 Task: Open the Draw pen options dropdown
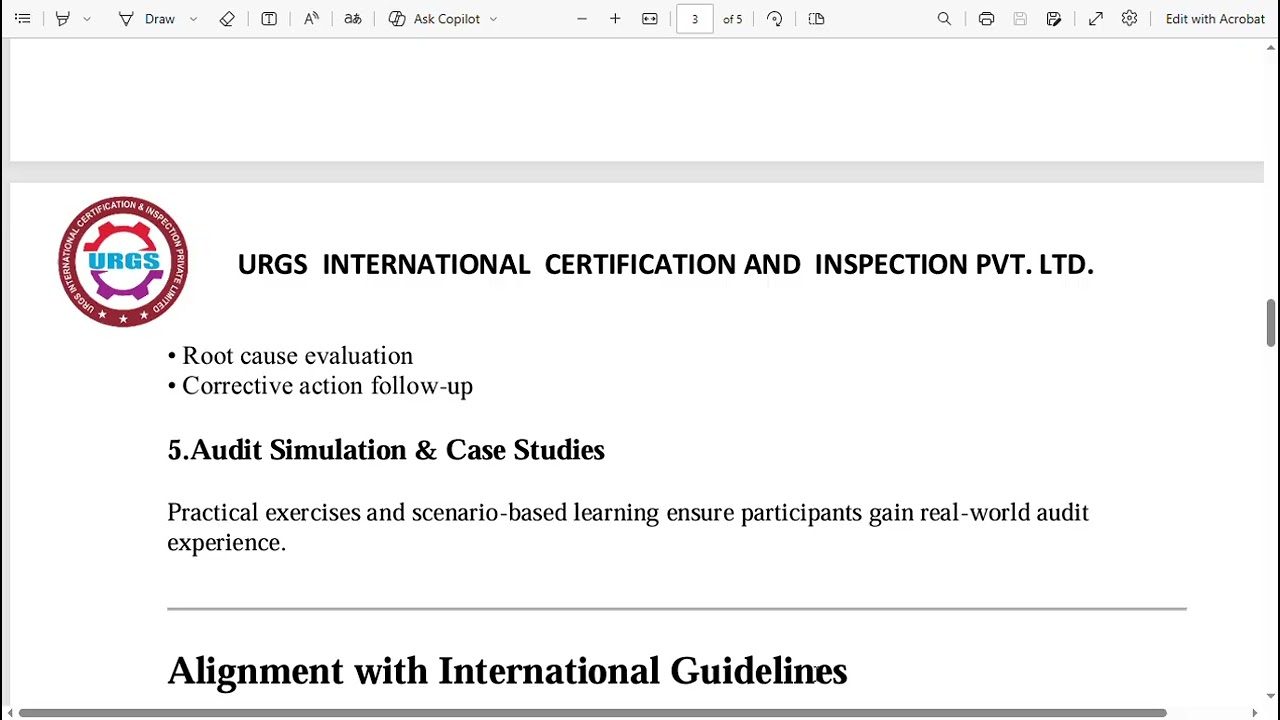click(x=193, y=19)
